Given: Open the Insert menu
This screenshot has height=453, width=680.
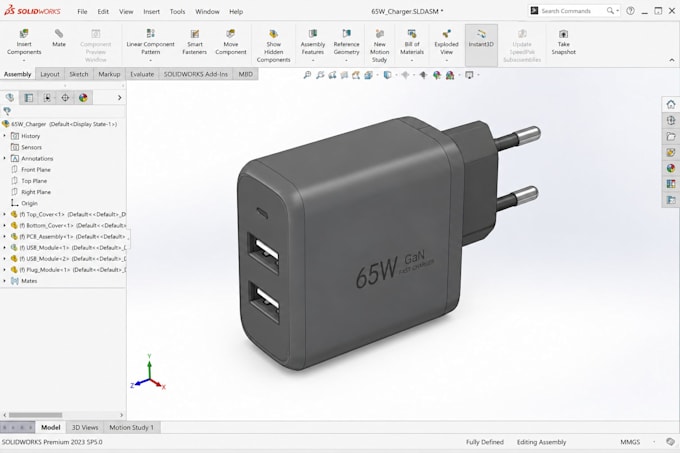Looking at the screenshot, I should click(151, 12).
